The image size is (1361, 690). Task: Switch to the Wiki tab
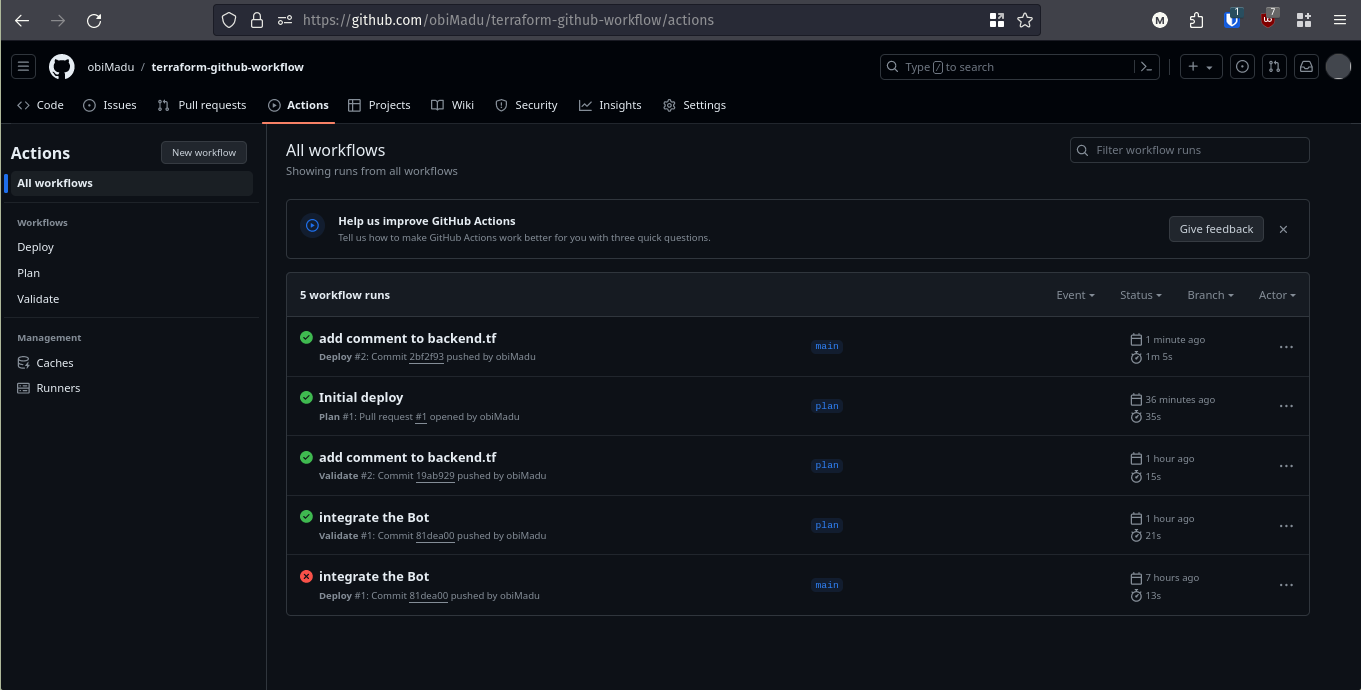click(x=453, y=105)
